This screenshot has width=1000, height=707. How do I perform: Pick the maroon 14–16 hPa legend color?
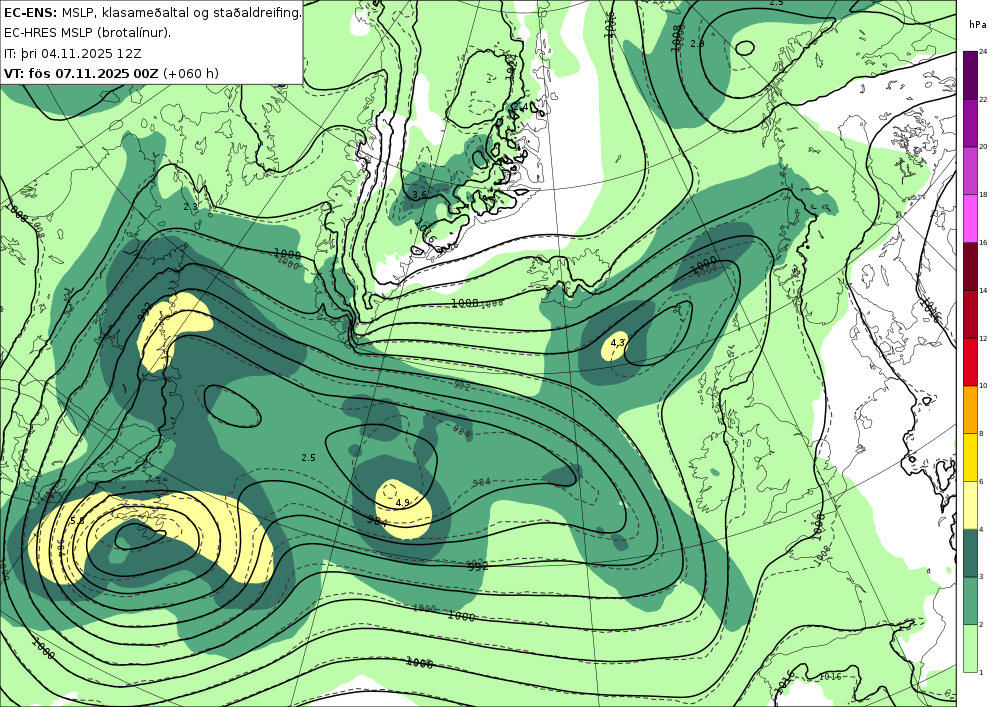click(971, 266)
